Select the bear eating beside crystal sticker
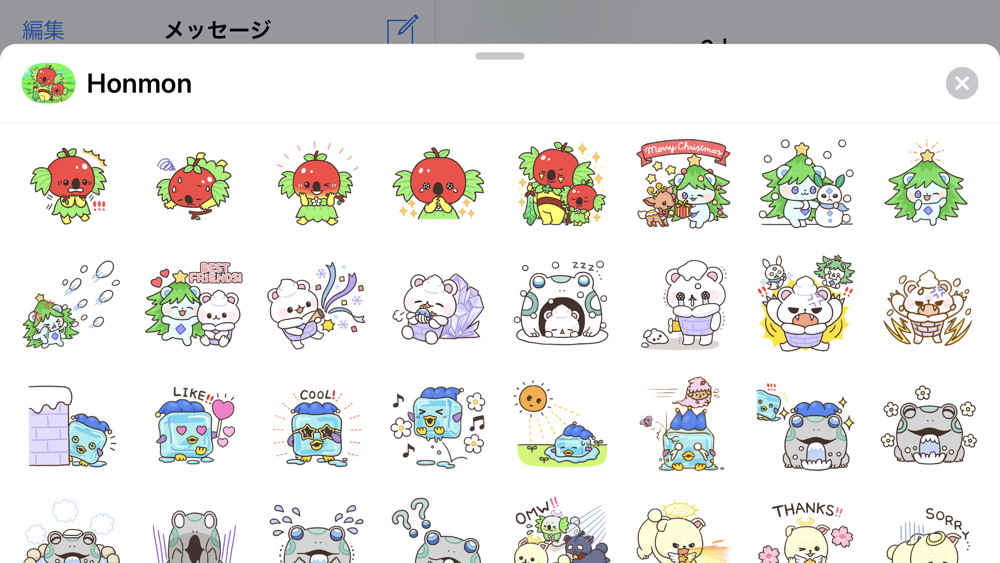The image size is (1000, 563). (x=439, y=307)
